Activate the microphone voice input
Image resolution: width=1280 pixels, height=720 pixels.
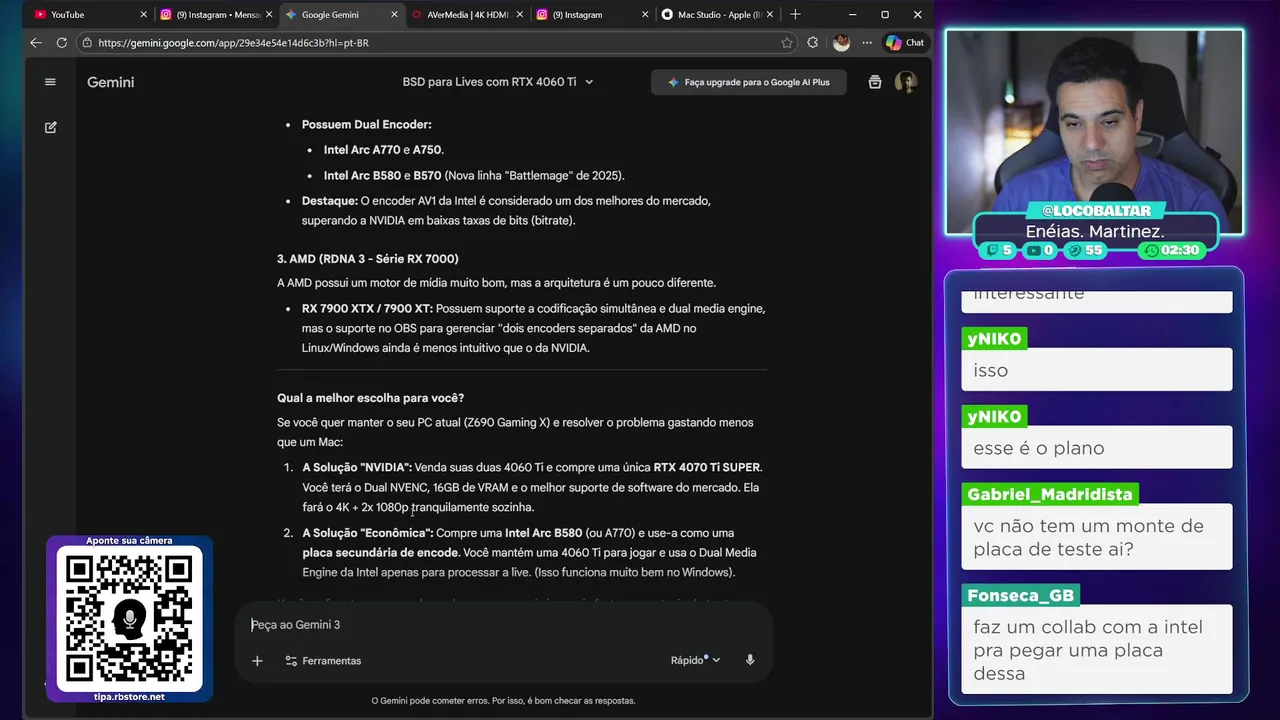[x=750, y=661]
